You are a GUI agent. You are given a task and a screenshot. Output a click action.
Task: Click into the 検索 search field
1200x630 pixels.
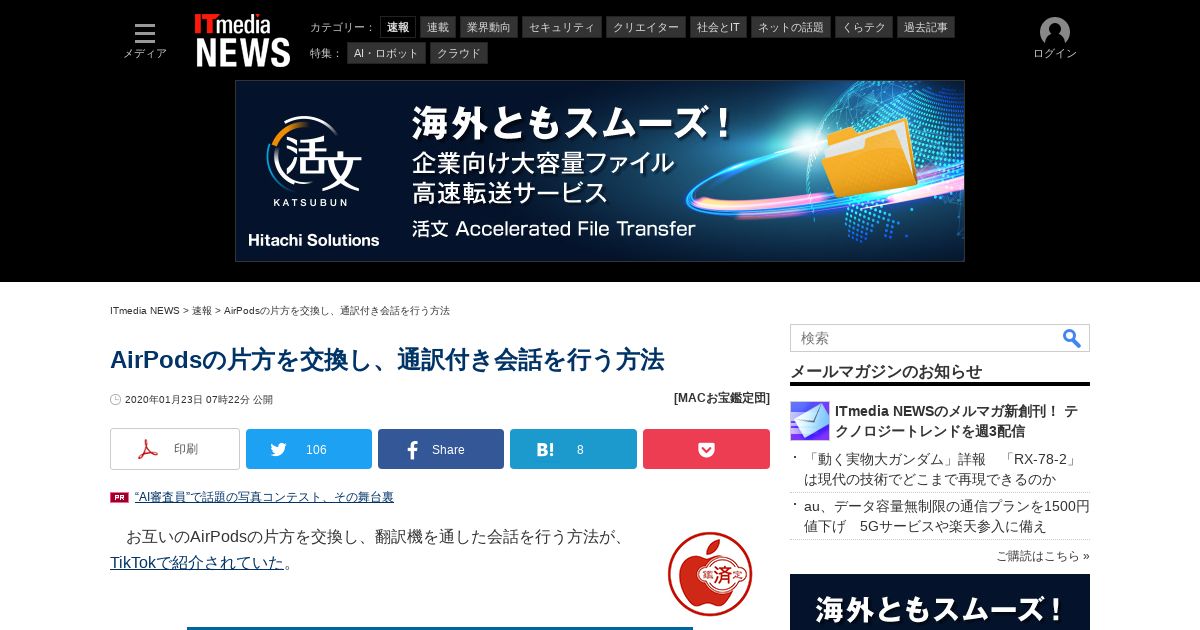tap(925, 338)
